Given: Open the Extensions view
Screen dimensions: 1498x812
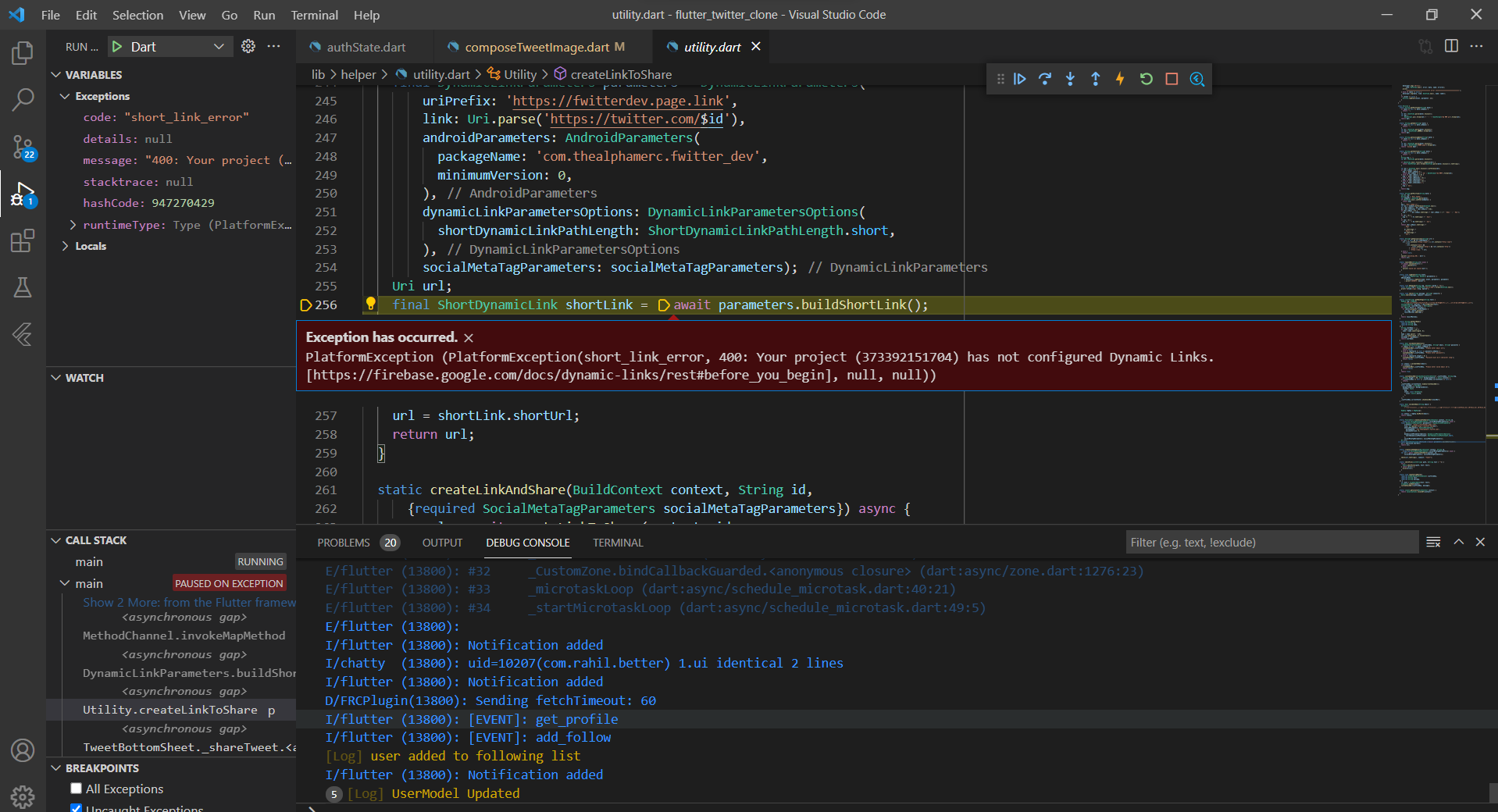Looking at the screenshot, I should tap(23, 240).
